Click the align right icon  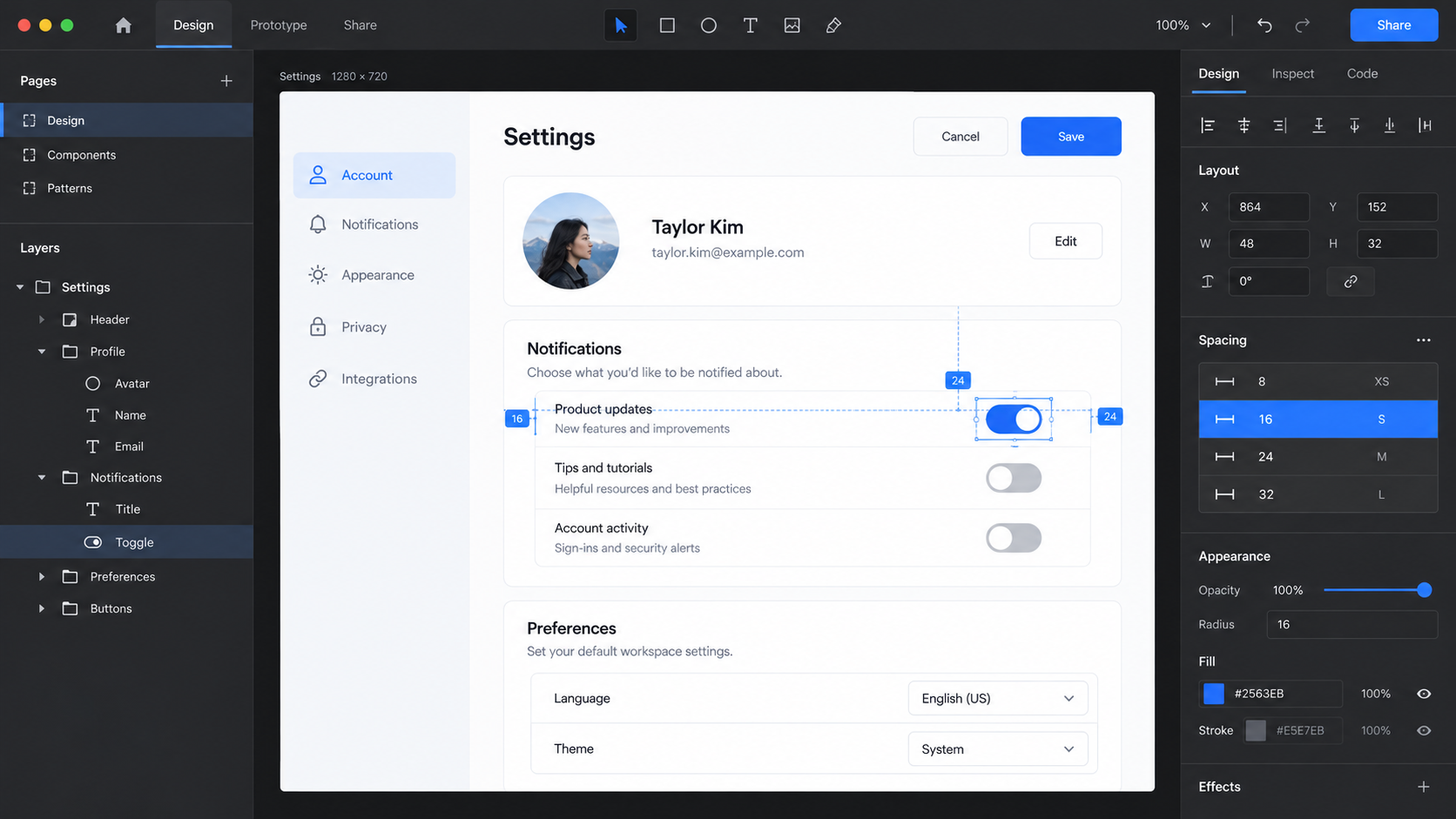point(1280,125)
